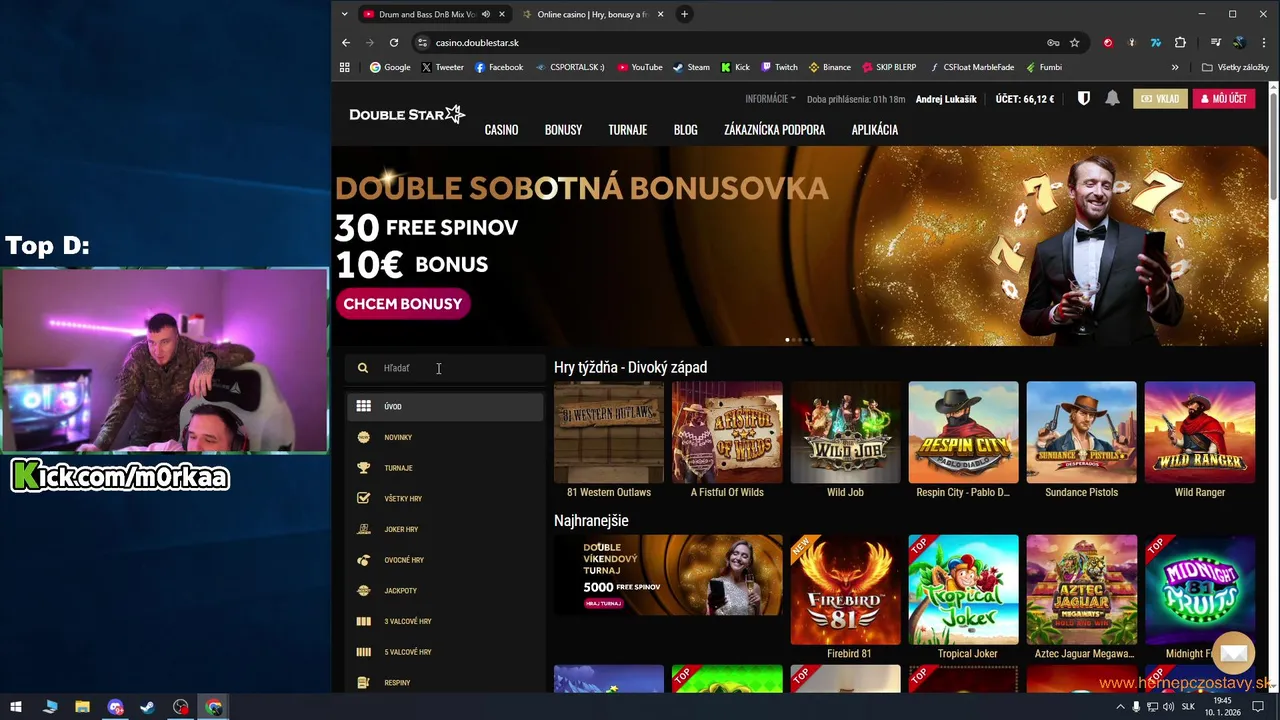Open a new tab with the plus button
Screen dimensions: 1280x720
tap(684, 14)
